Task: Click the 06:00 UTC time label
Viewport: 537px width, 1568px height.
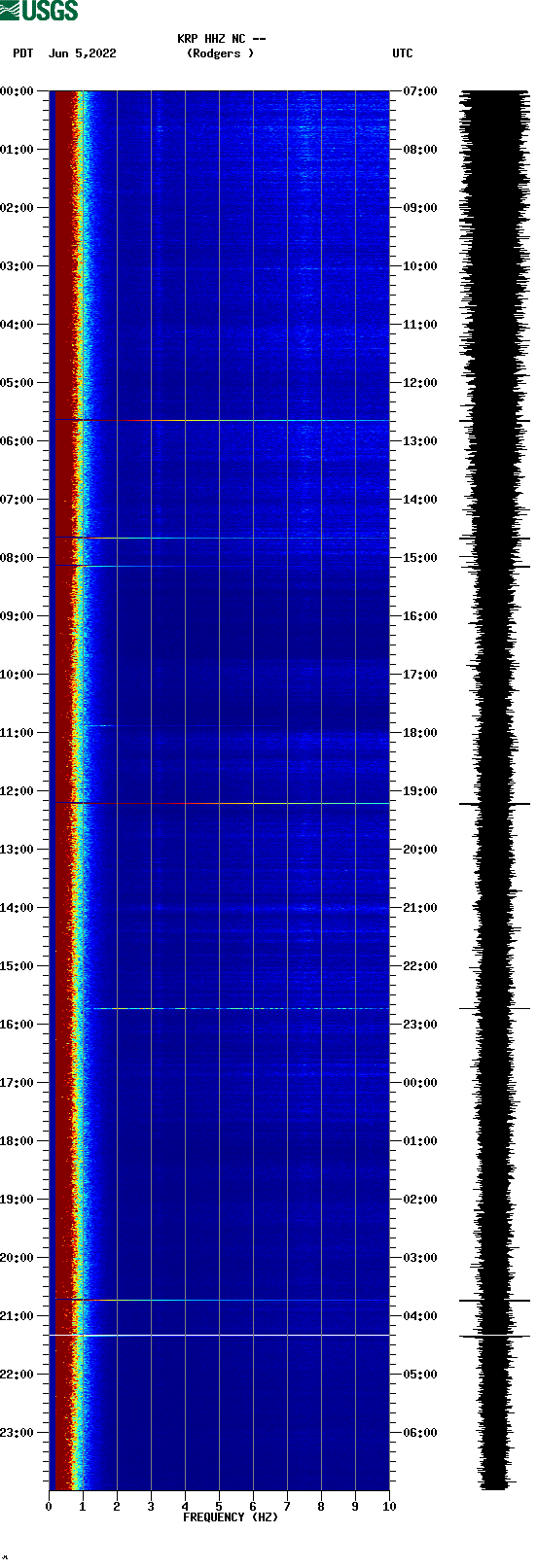Action: pos(420,1433)
